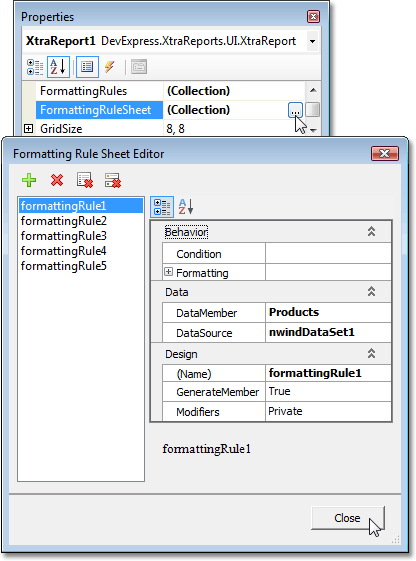Click the Close button in editor dialog
The height and width of the screenshot is (561, 416).
click(x=347, y=518)
